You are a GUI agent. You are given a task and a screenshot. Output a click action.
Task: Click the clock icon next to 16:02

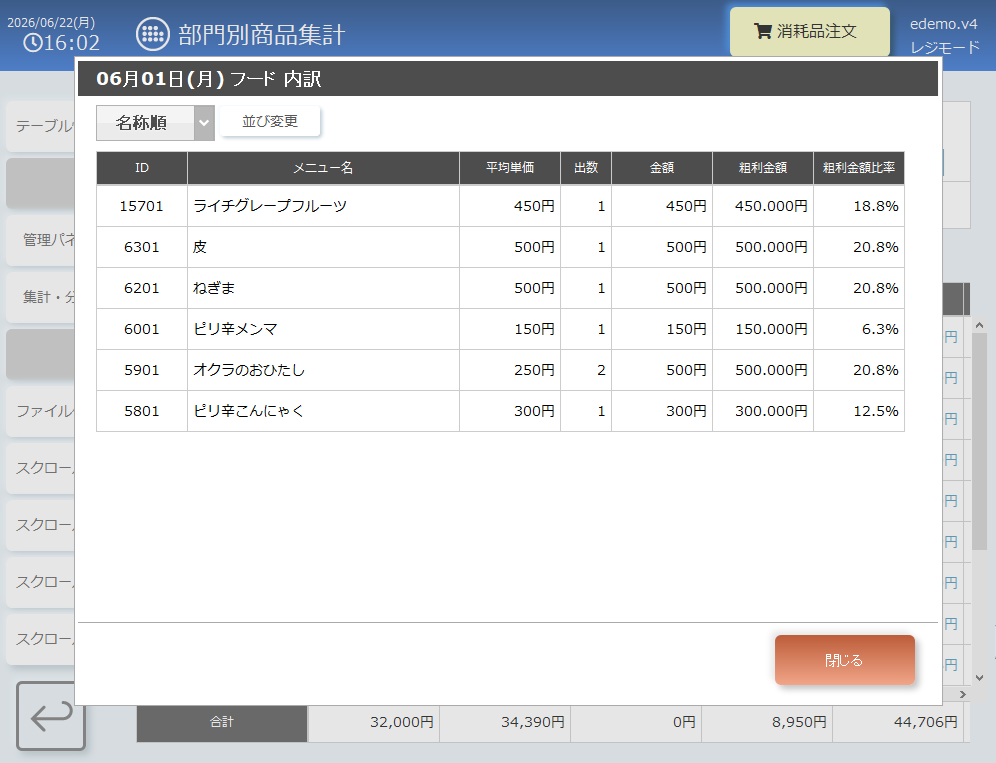click(33, 43)
